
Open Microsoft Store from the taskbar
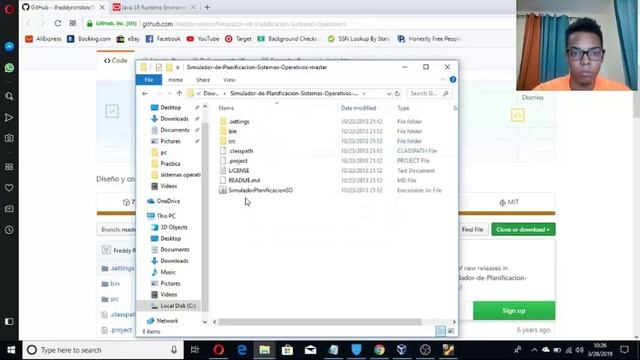[287, 350]
